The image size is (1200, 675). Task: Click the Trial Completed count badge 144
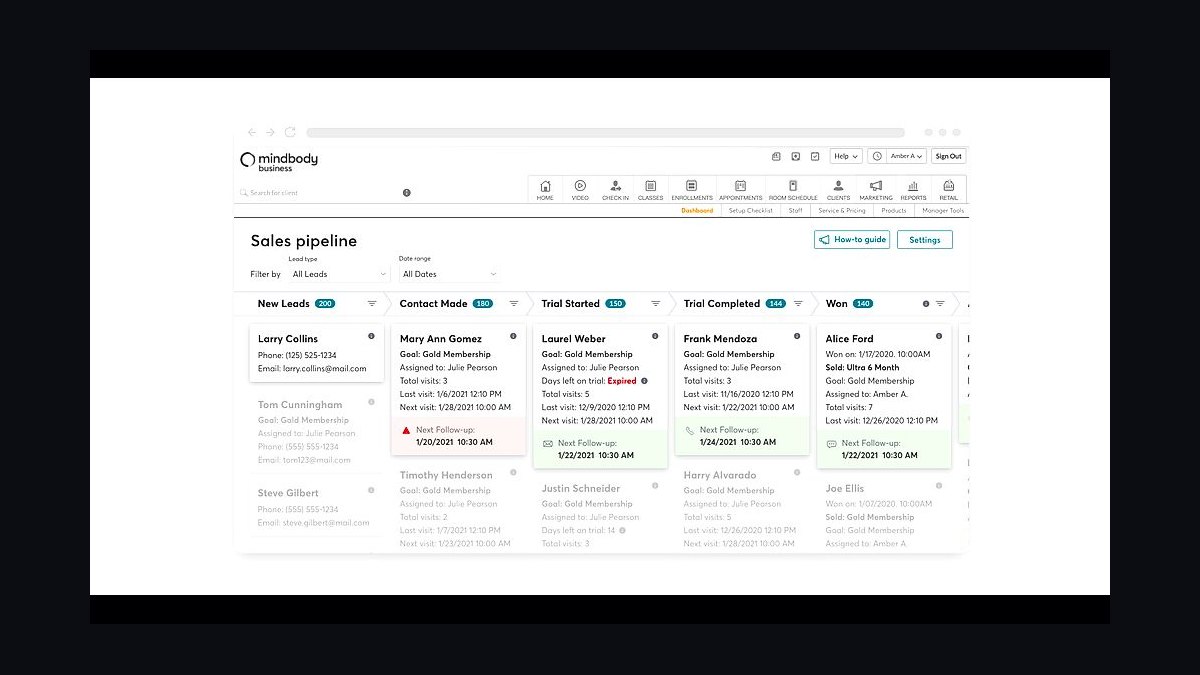[x=776, y=304]
